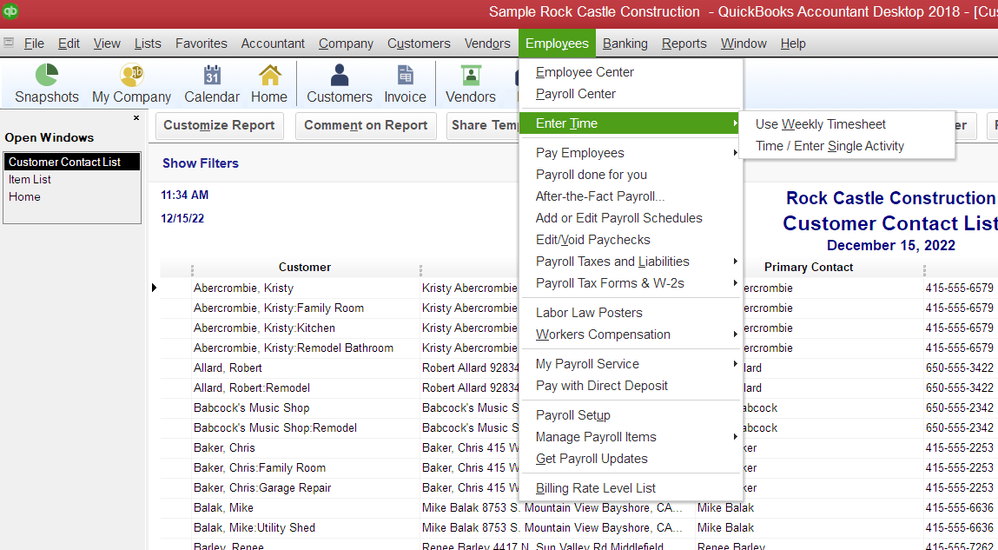Expand Pay Employees submenu
This screenshot has height=550, width=998.
coord(631,153)
